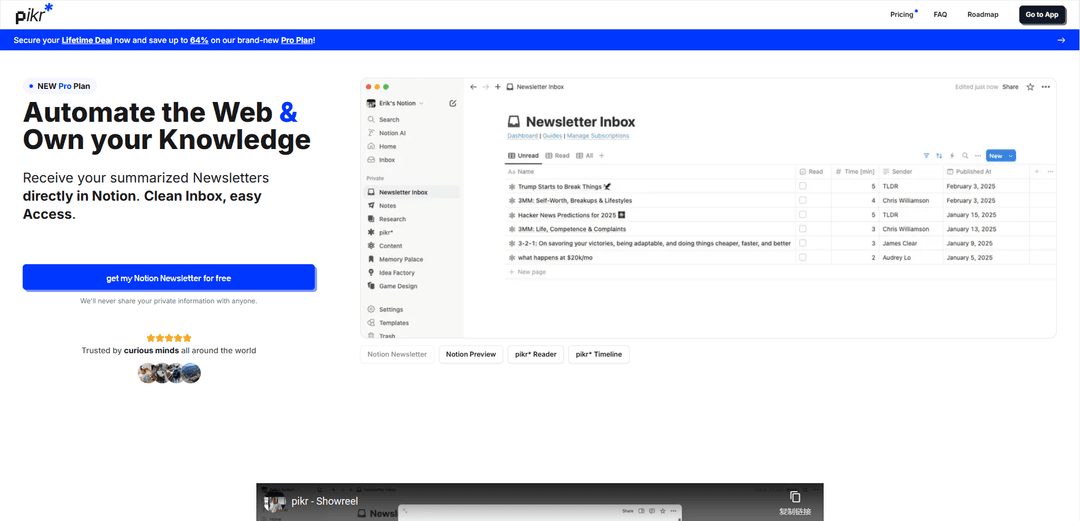Screen dimensions: 1080x521
Task: Open the three-dot page menu beside the star
Action: 1046,87
